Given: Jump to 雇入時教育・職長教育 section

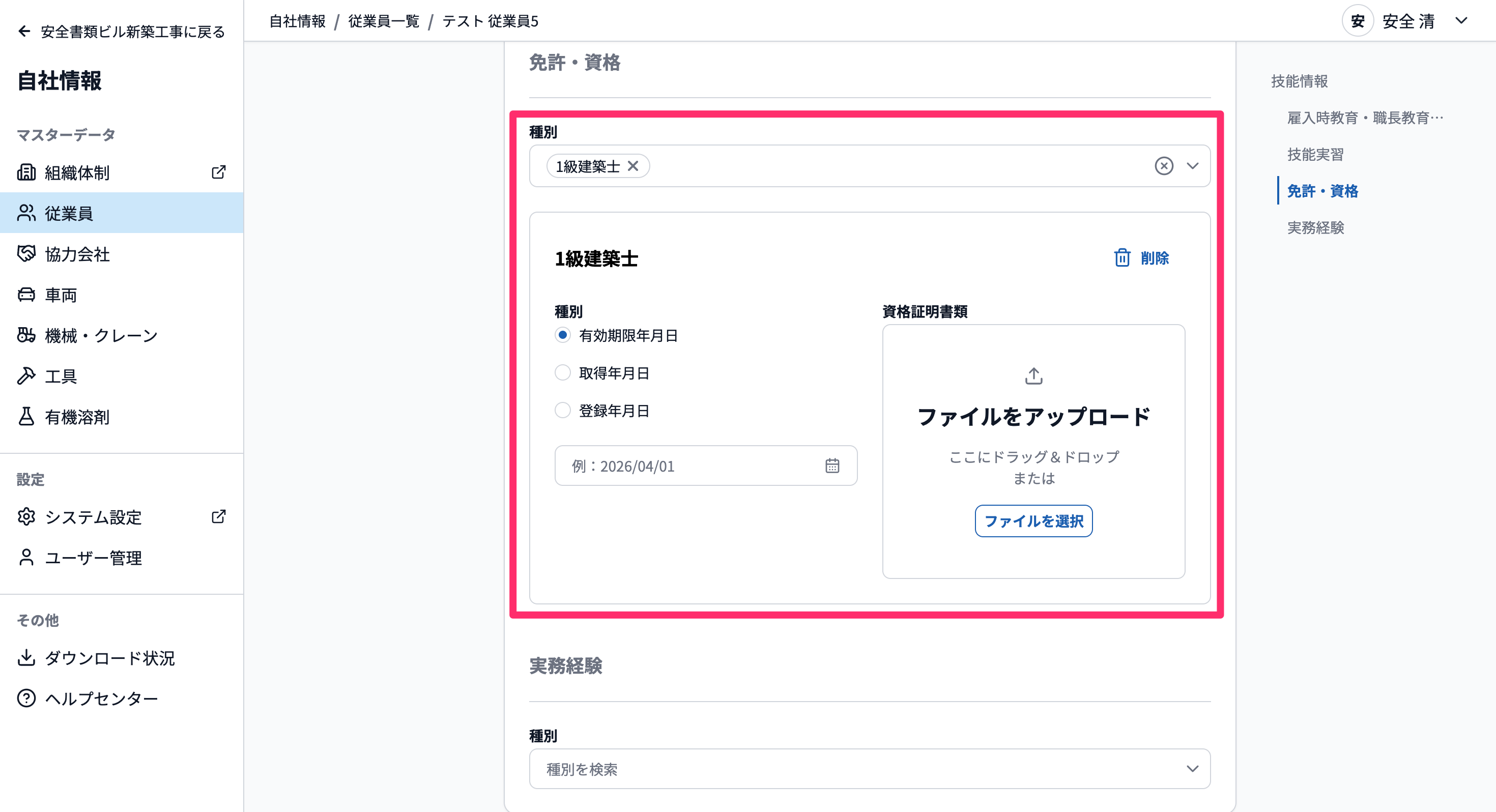Looking at the screenshot, I should [1365, 118].
